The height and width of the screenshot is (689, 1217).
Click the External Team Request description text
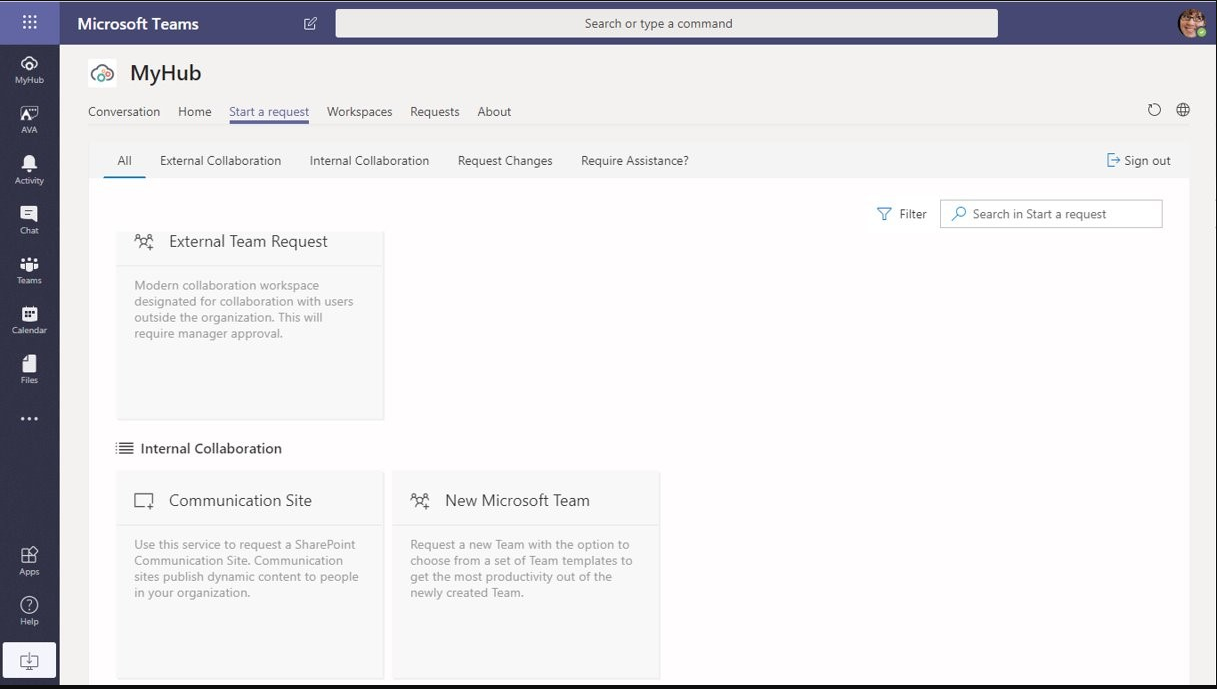(x=244, y=309)
